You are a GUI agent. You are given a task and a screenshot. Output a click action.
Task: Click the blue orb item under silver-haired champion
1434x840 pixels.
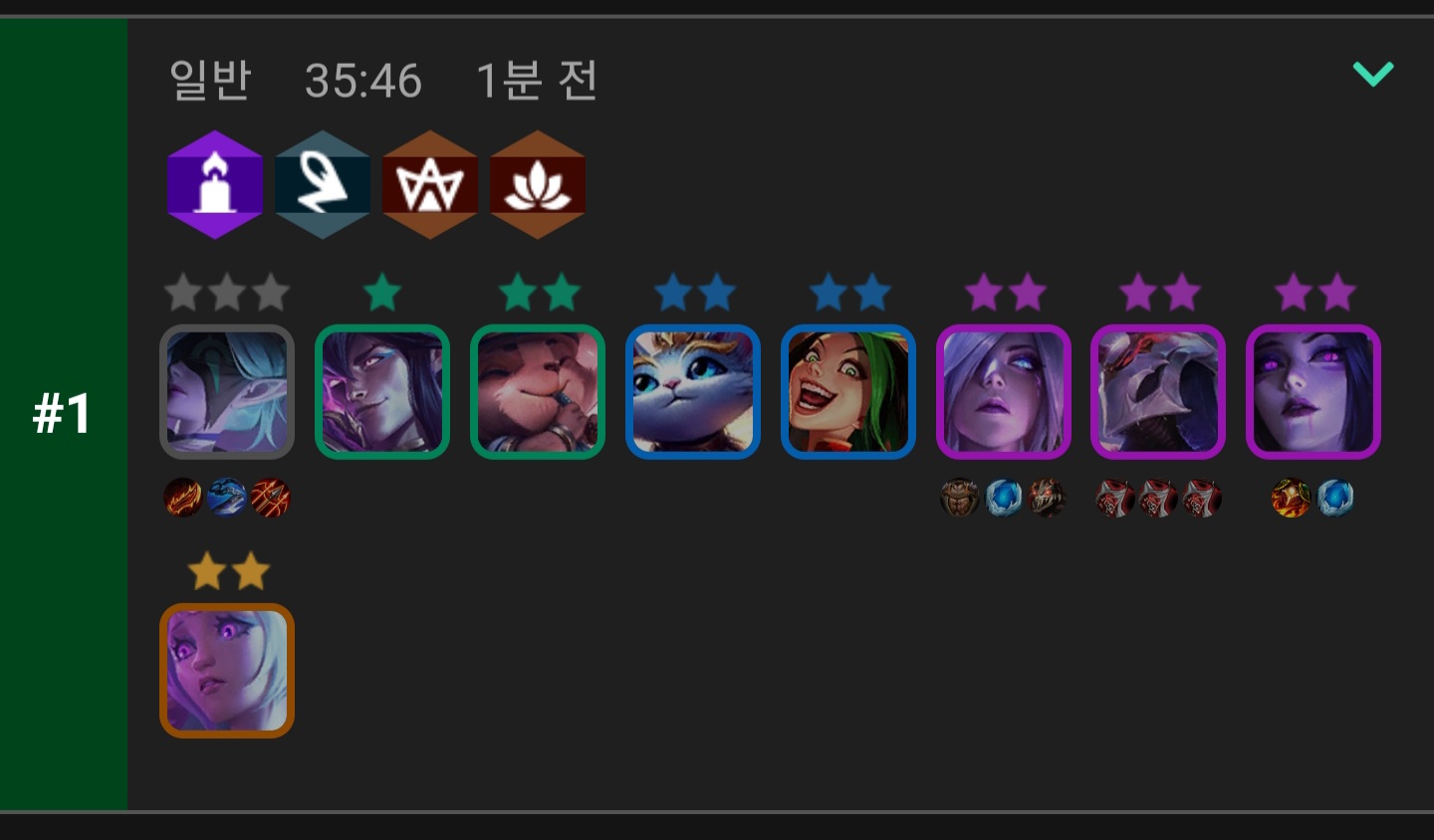click(x=1004, y=498)
